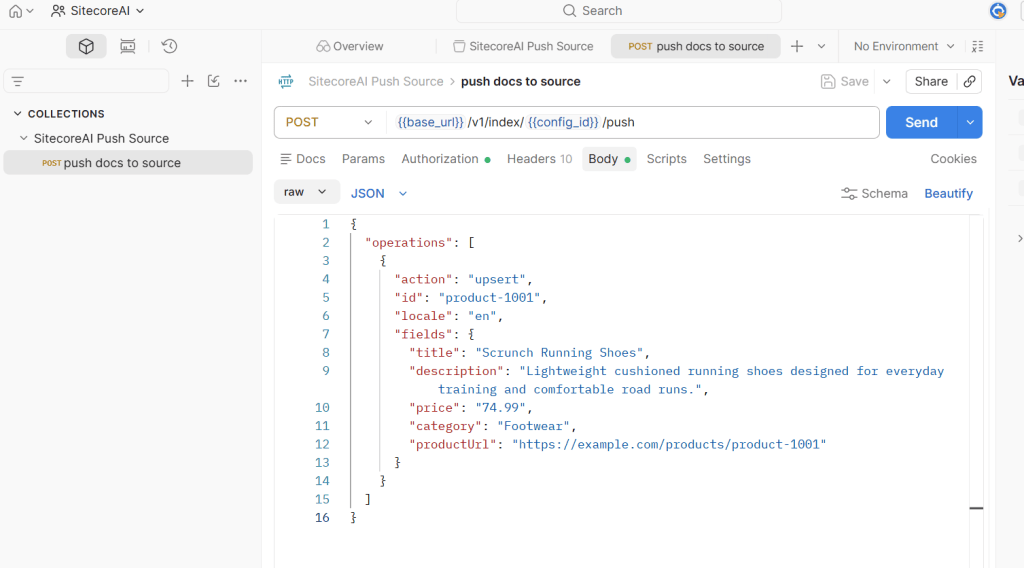The width and height of the screenshot is (1024, 568).
Task: Switch to the Overview tab
Action: click(x=349, y=46)
